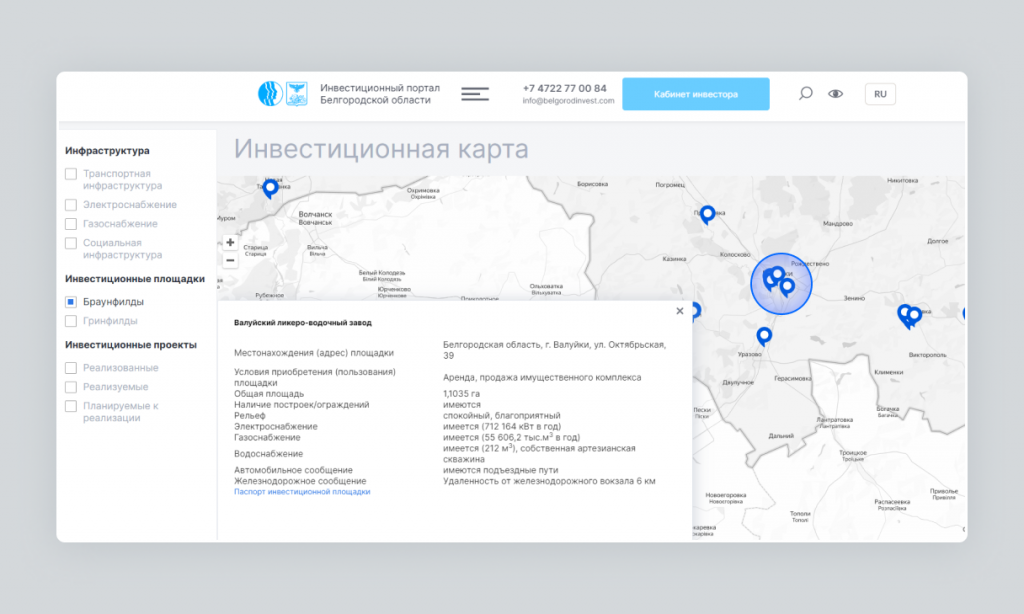This screenshot has height=614, width=1024.
Task: Click the Инфраструктура section heading
Action: tap(107, 151)
